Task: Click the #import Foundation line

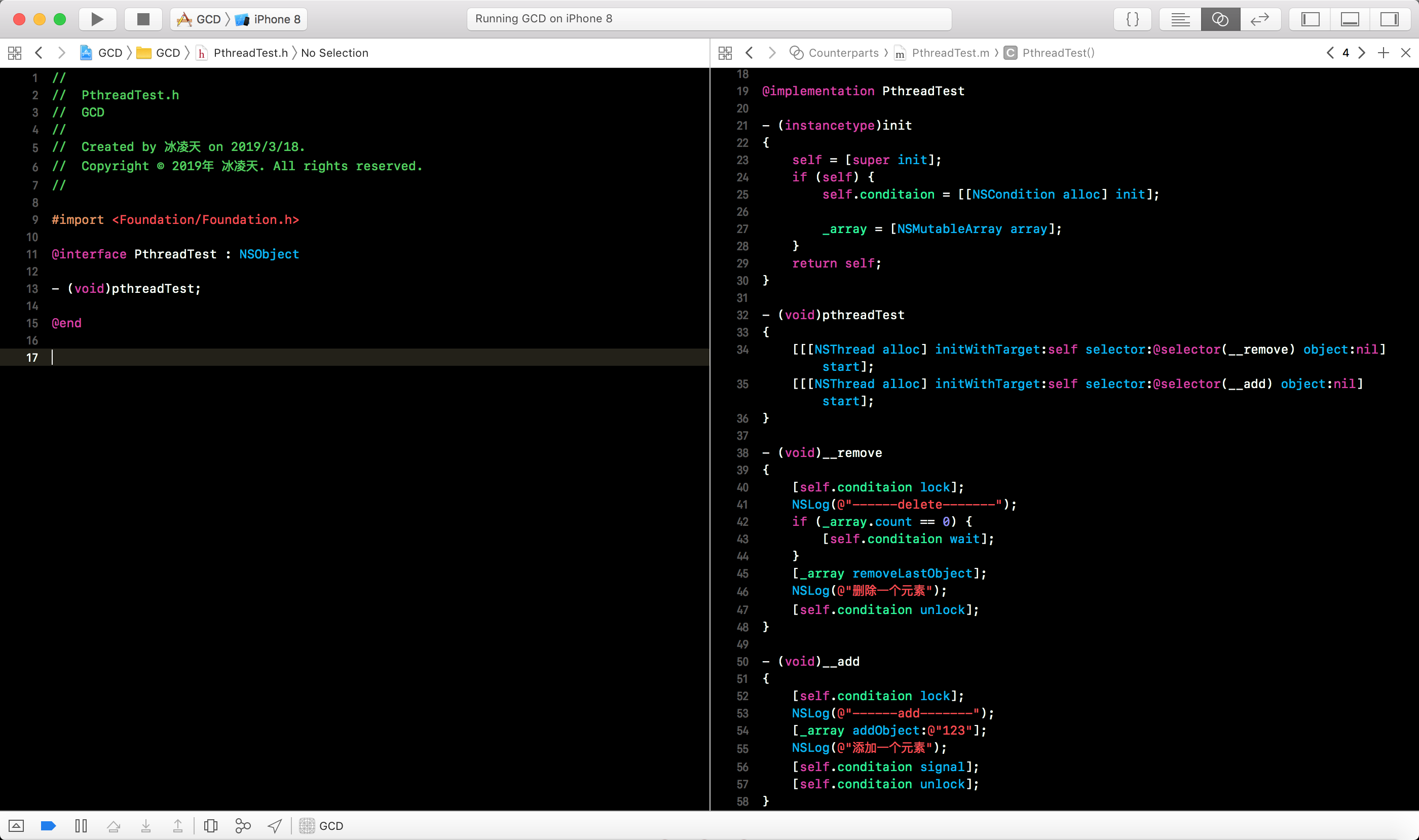Action: (175, 219)
